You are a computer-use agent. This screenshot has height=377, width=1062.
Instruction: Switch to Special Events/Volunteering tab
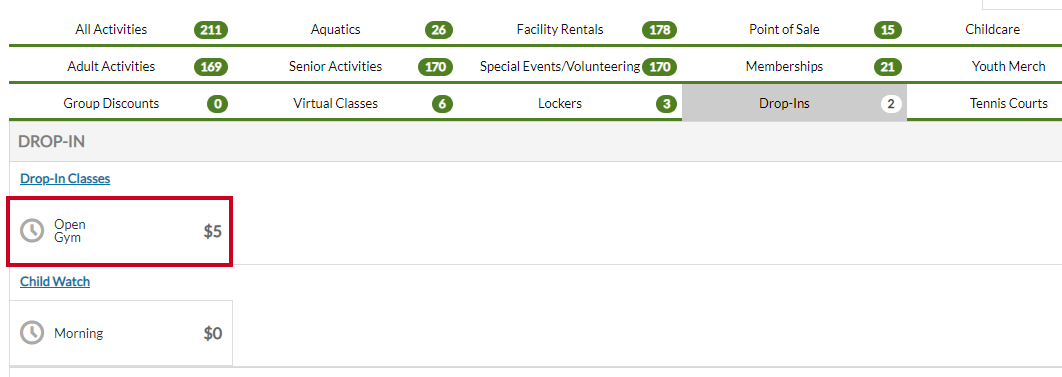pyautogui.click(x=570, y=66)
